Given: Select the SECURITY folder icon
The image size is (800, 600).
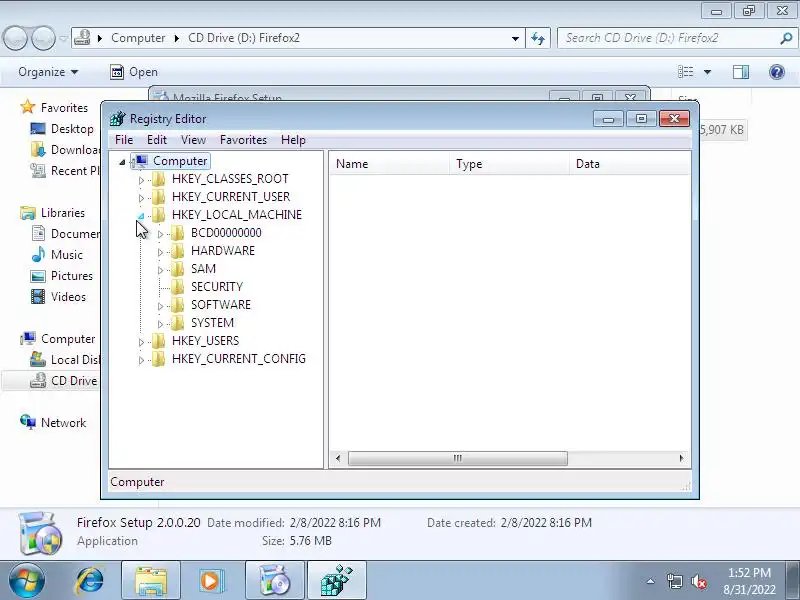Looking at the screenshot, I should (178, 286).
